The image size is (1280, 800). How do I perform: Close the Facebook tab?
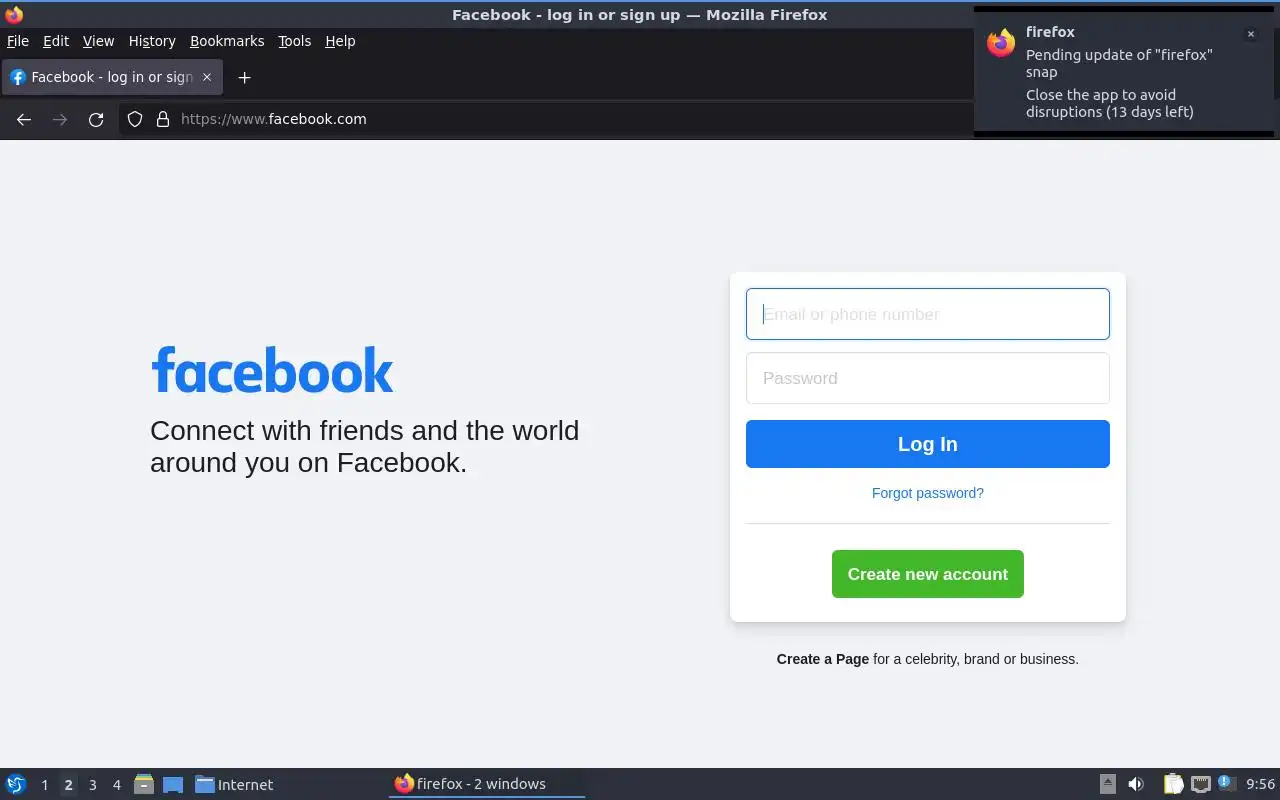[x=207, y=77]
